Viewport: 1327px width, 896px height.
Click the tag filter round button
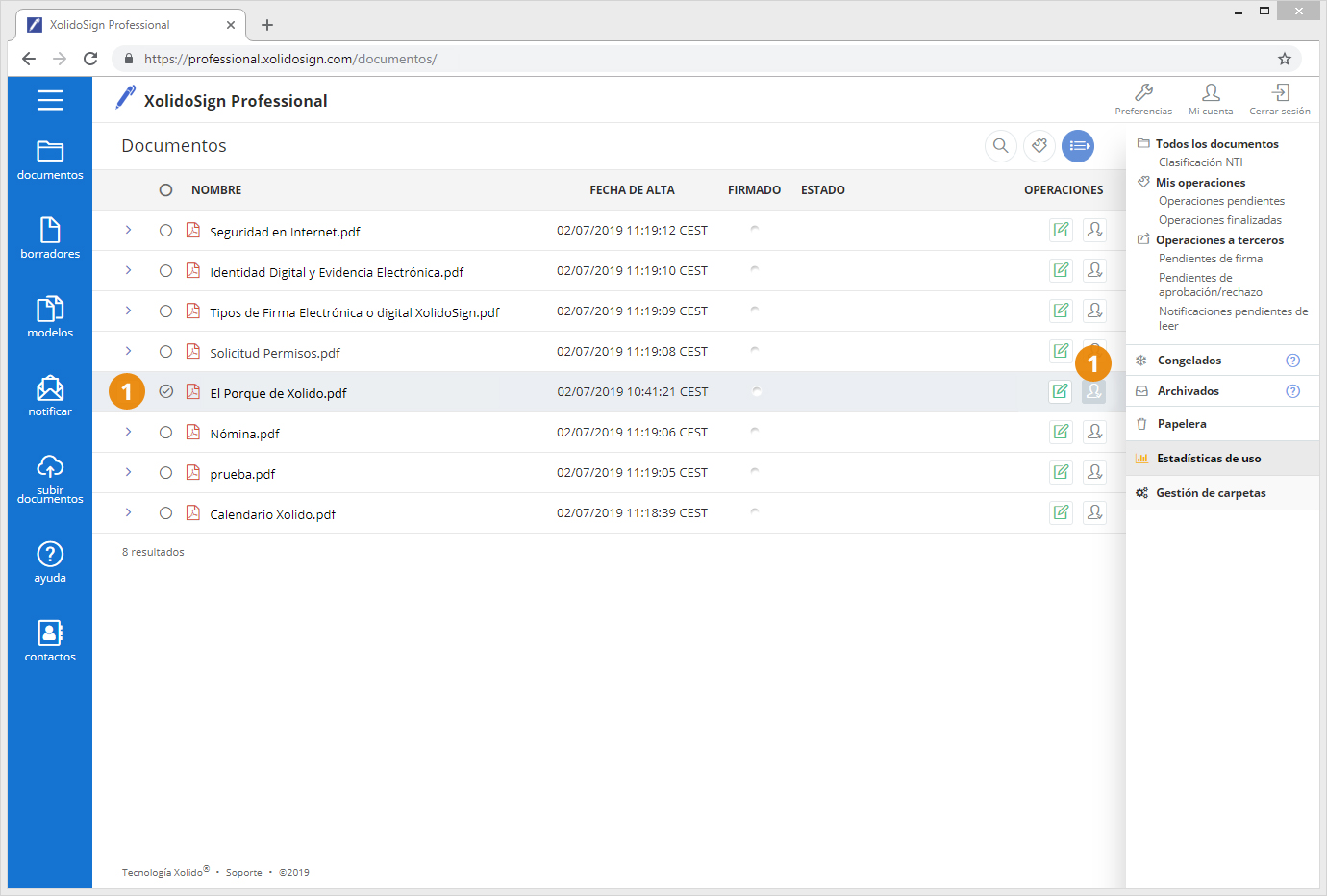point(1039,146)
